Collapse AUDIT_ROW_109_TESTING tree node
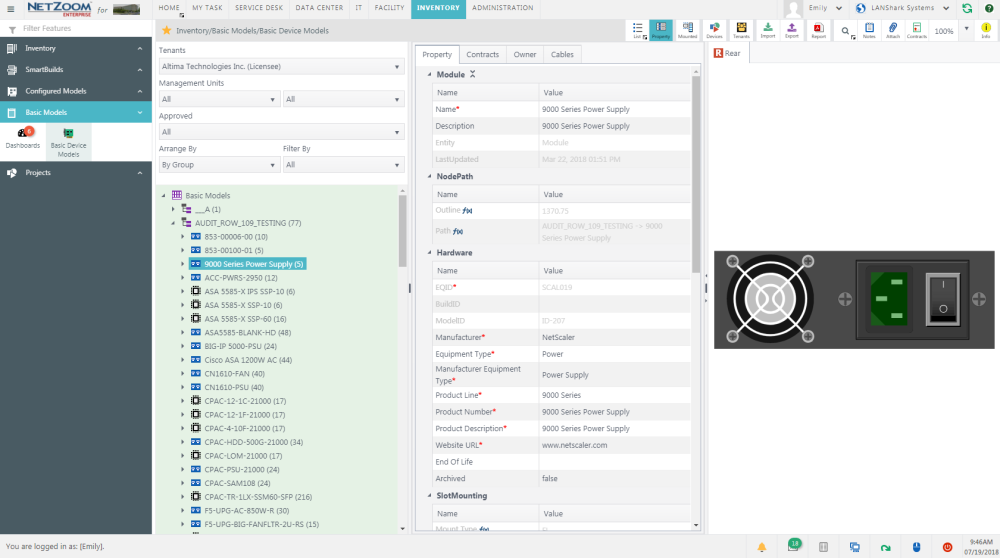Image resolution: width=1000 pixels, height=558 pixels. coord(173,223)
